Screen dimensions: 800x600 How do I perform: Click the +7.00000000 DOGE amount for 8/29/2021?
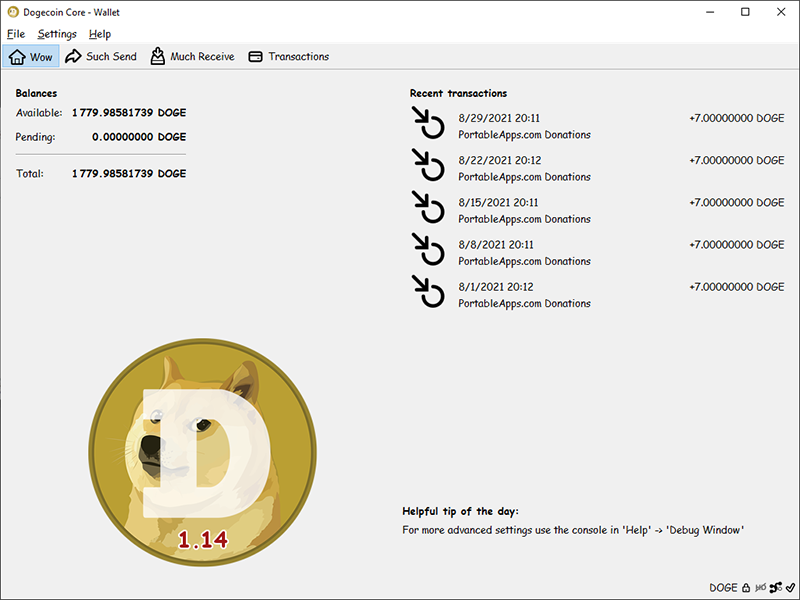click(x=736, y=118)
